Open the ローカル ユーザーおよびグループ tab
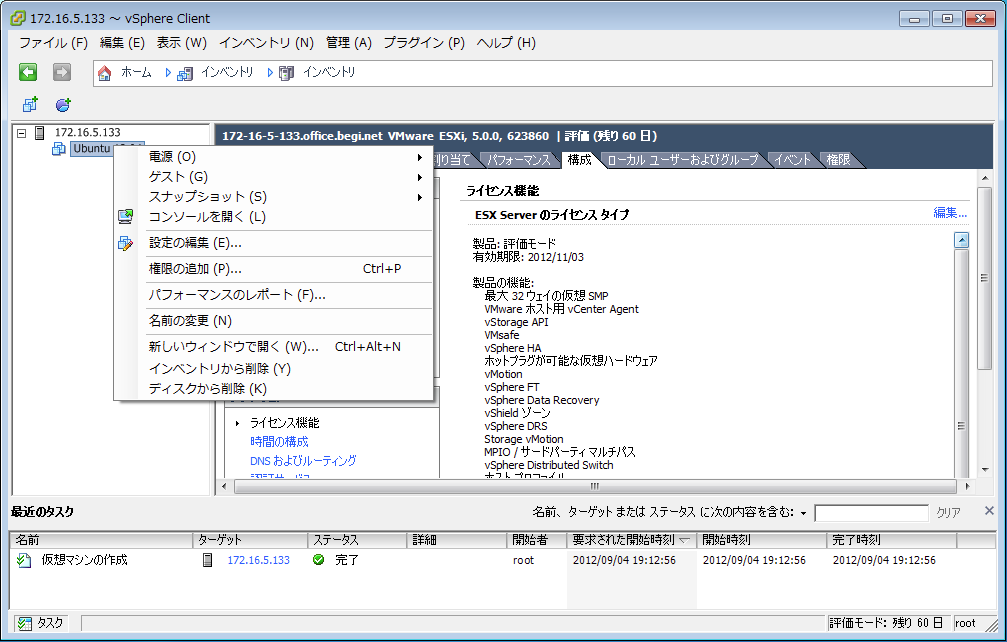The image size is (1007, 642). coord(683,160)
